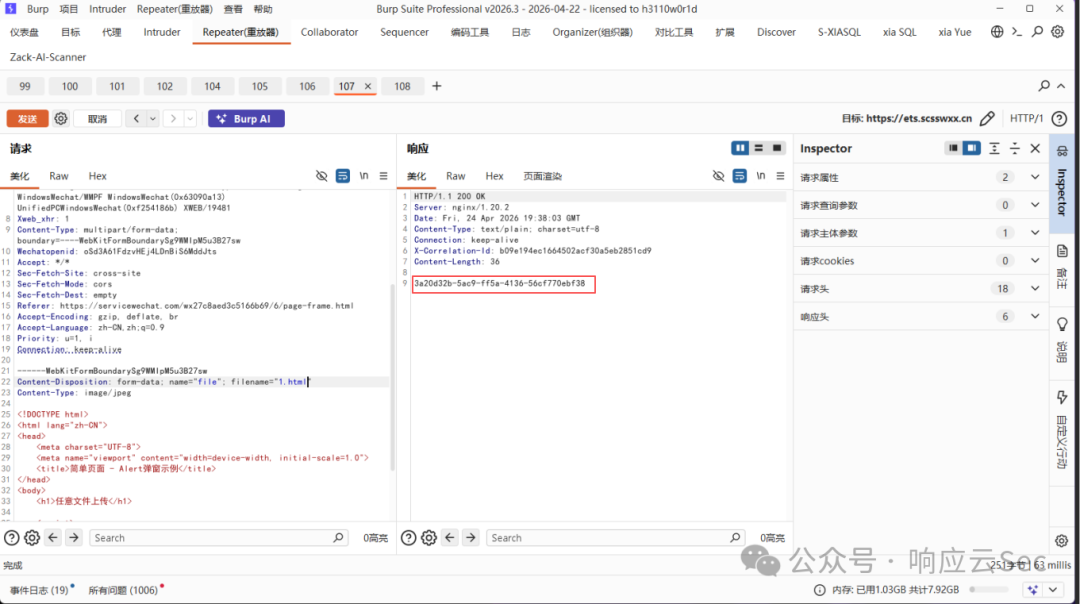Screen dimensions: 1080x604
Task: Select side-by-side layout icon in response header
Action: pyautogui.click(x=740, y=148)
